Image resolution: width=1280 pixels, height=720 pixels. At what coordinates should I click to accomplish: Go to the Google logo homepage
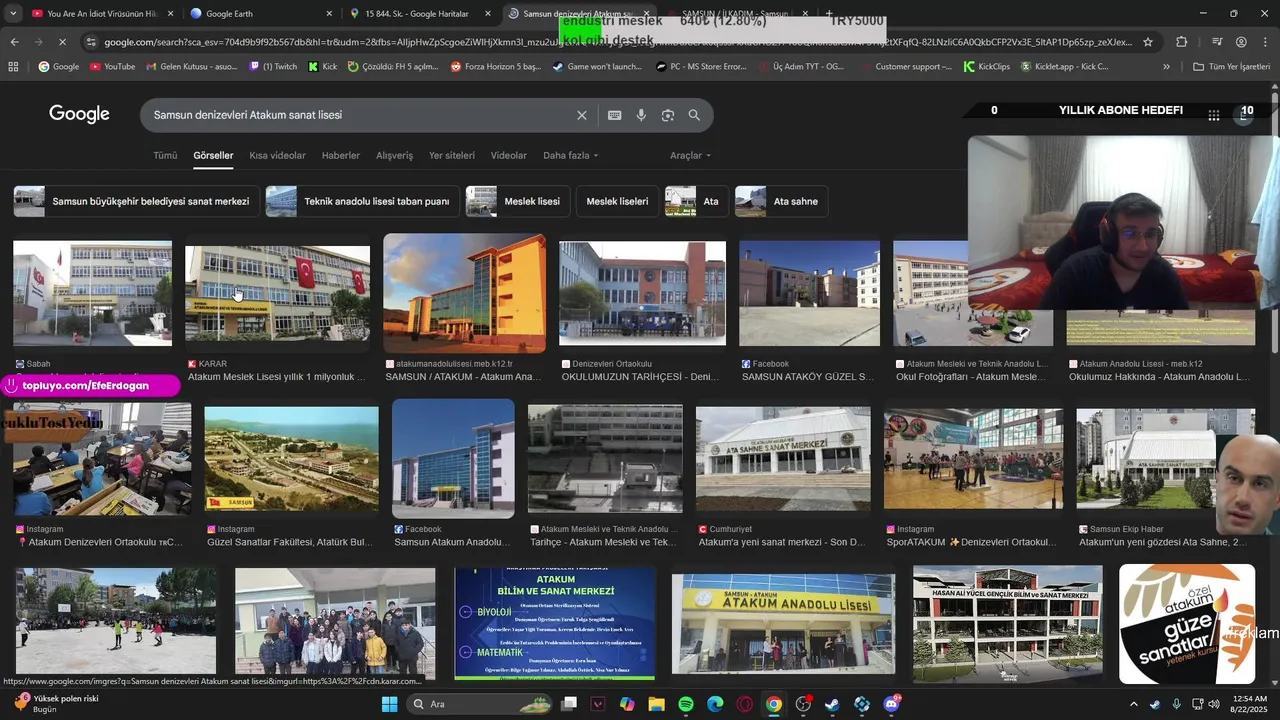pyautogui.click(x=79, y=114)
